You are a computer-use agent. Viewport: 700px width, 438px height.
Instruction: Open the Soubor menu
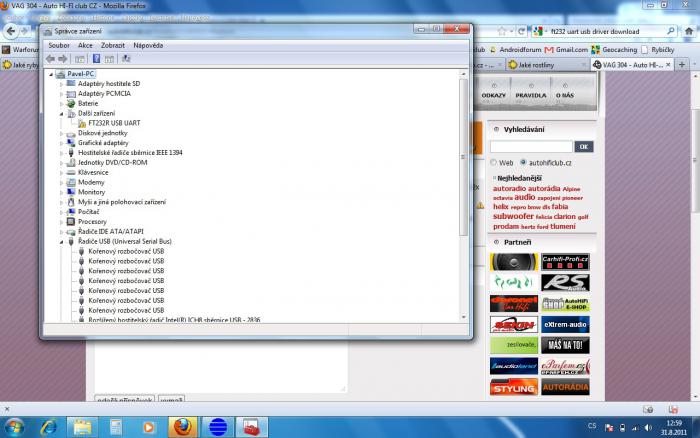(x=59, y=45)
